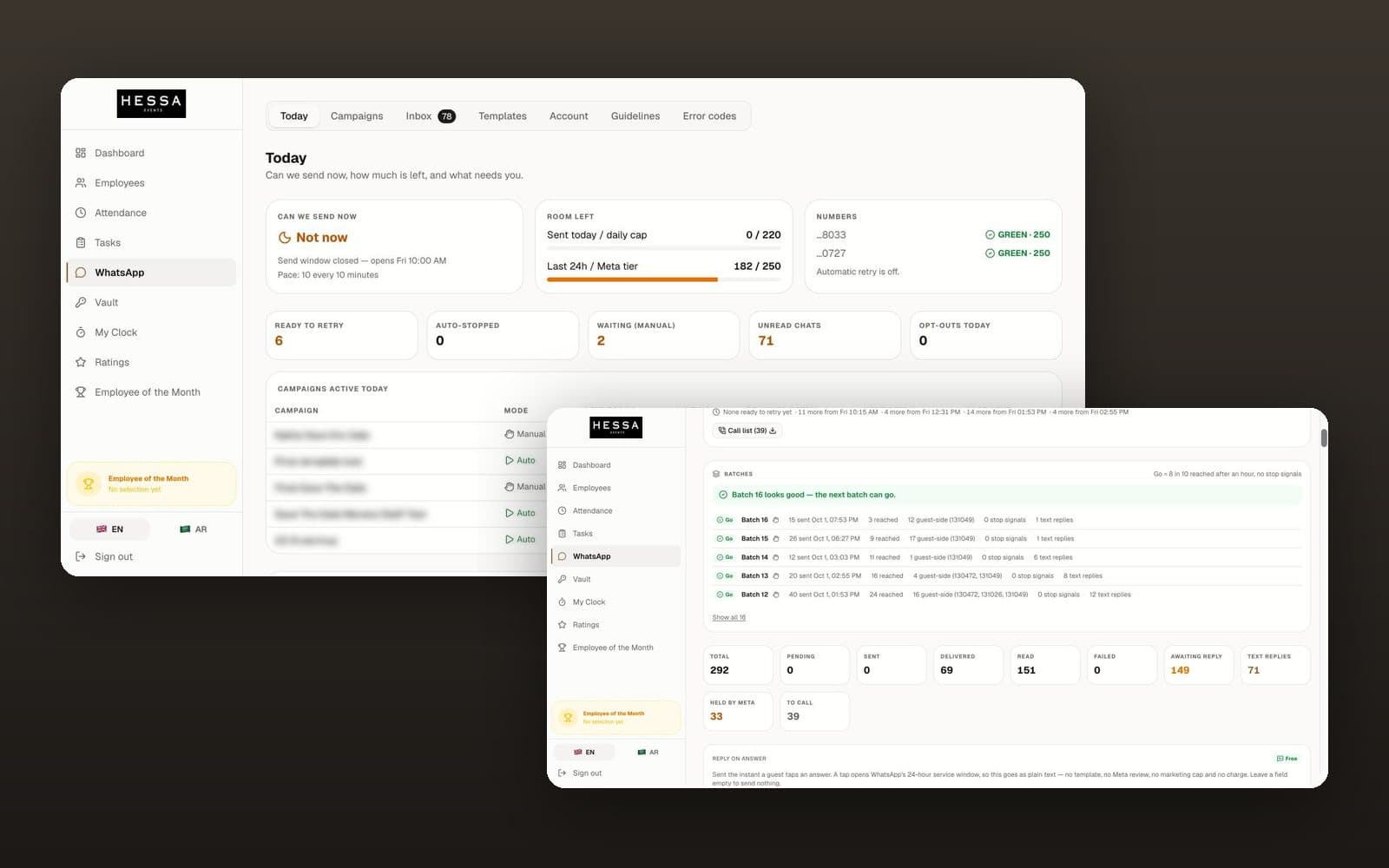
Task: Click the Employees icon in the front window sidebar
Action: (x=563, y=488)
